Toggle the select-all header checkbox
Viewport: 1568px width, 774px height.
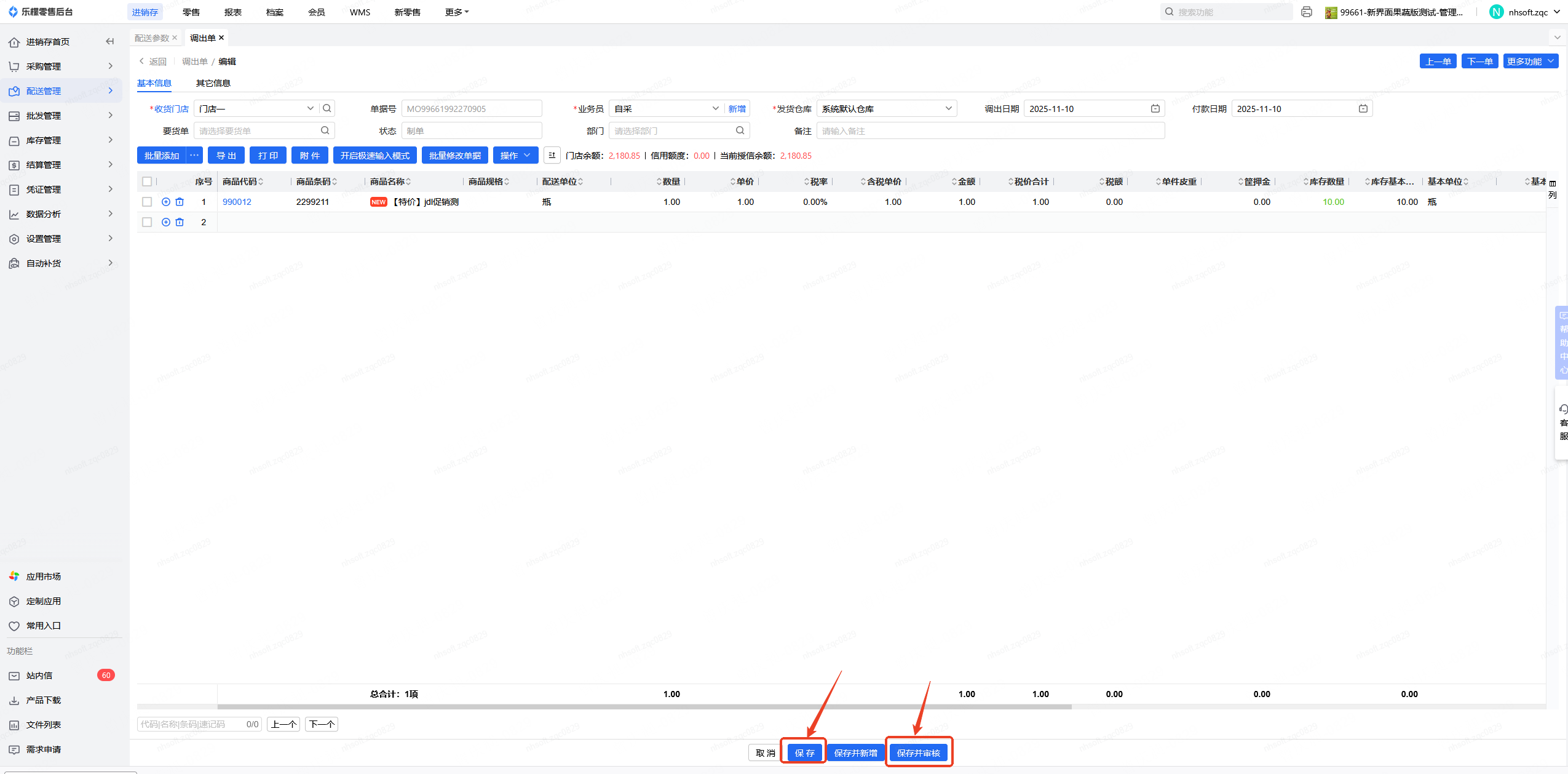pyautogui.click(x=147, y=182)
